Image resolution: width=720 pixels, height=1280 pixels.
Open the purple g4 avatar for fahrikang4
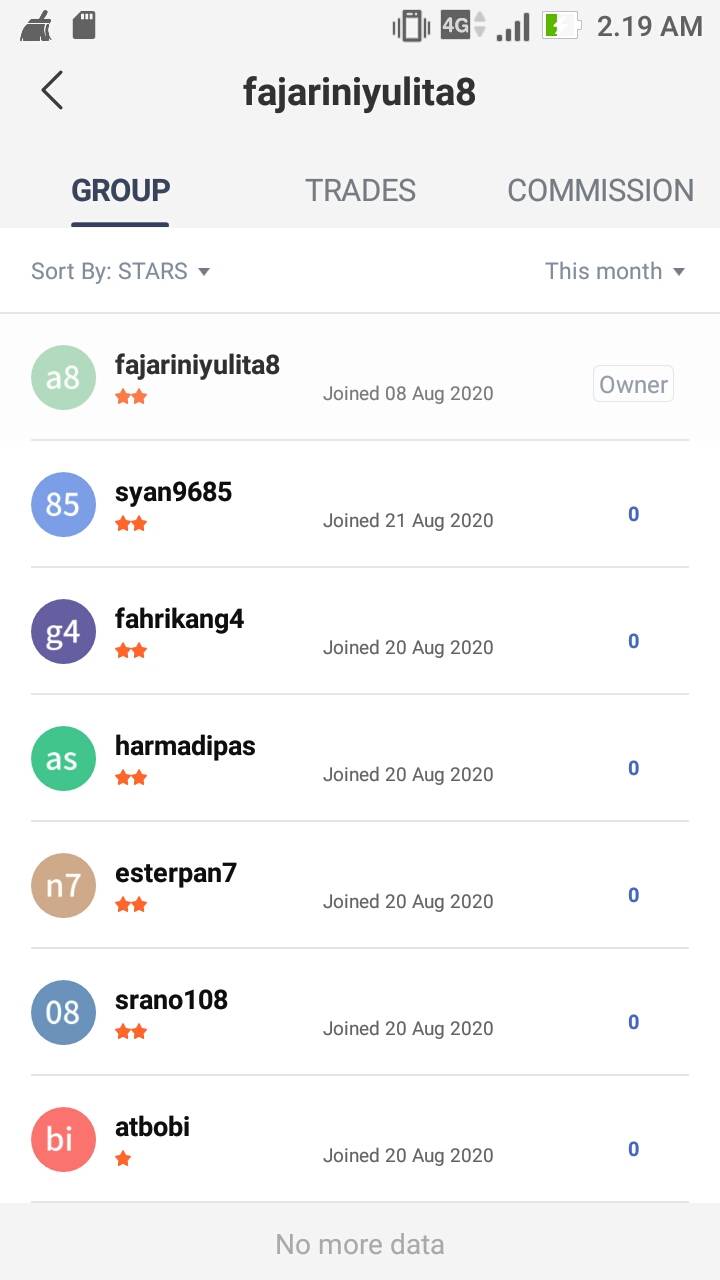63,631
